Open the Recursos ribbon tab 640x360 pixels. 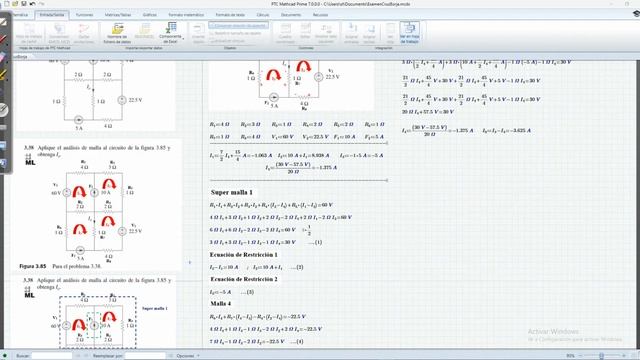click(320, 15)
